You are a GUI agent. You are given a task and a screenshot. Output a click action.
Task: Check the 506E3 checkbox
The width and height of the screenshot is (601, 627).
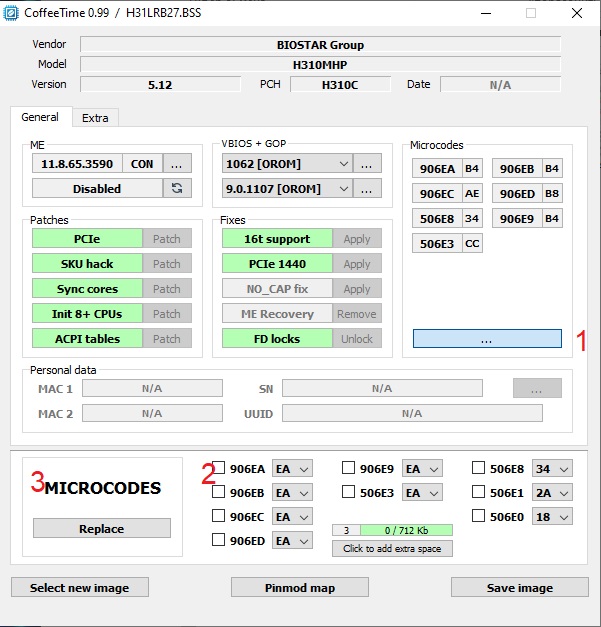tap(348, 492)
